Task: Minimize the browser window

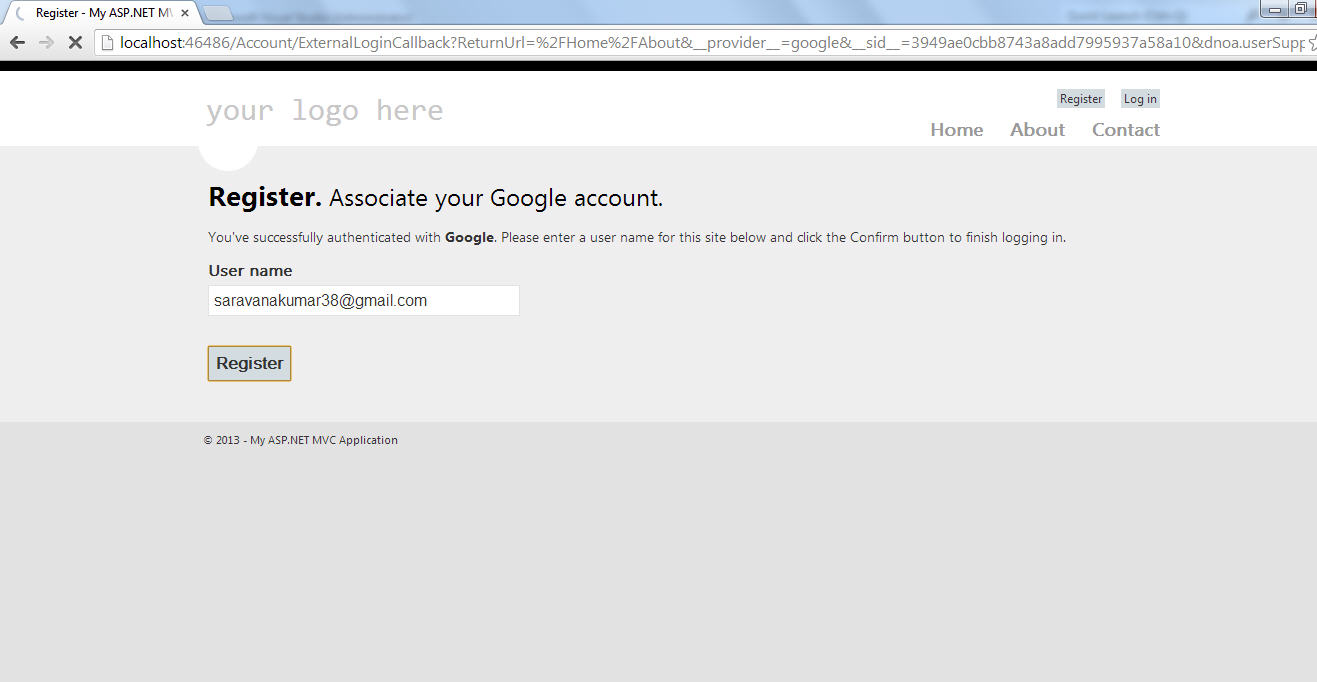Action: pyautogui.click(x=1275, y=10)
